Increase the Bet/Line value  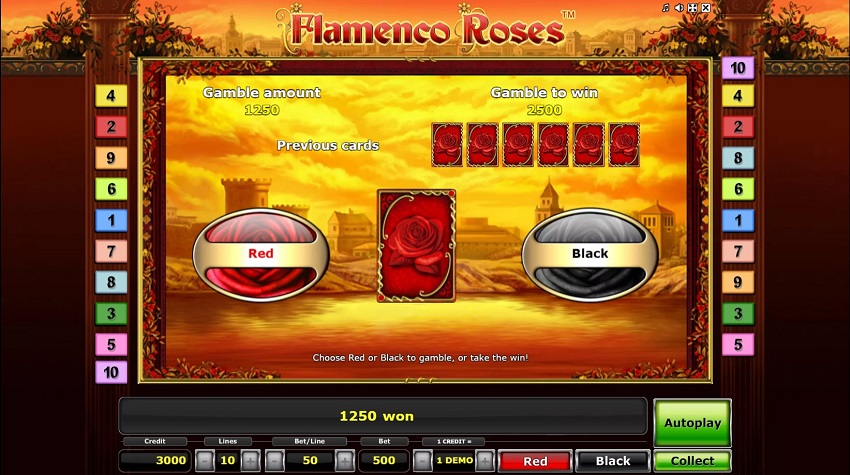click(345, 461)
